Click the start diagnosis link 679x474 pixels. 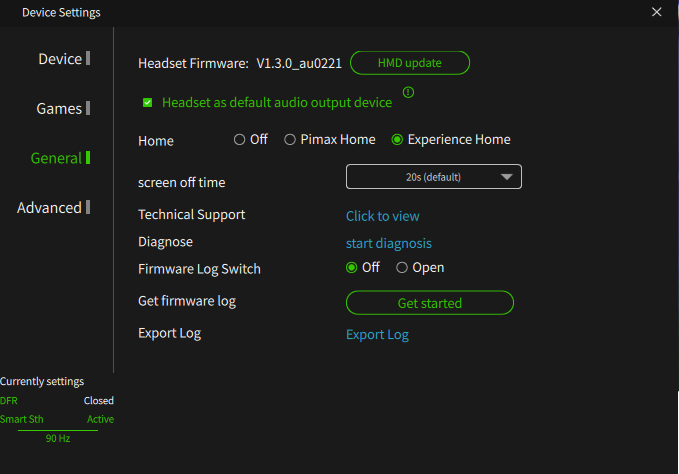pyautogui.click(x=388, y=243)
